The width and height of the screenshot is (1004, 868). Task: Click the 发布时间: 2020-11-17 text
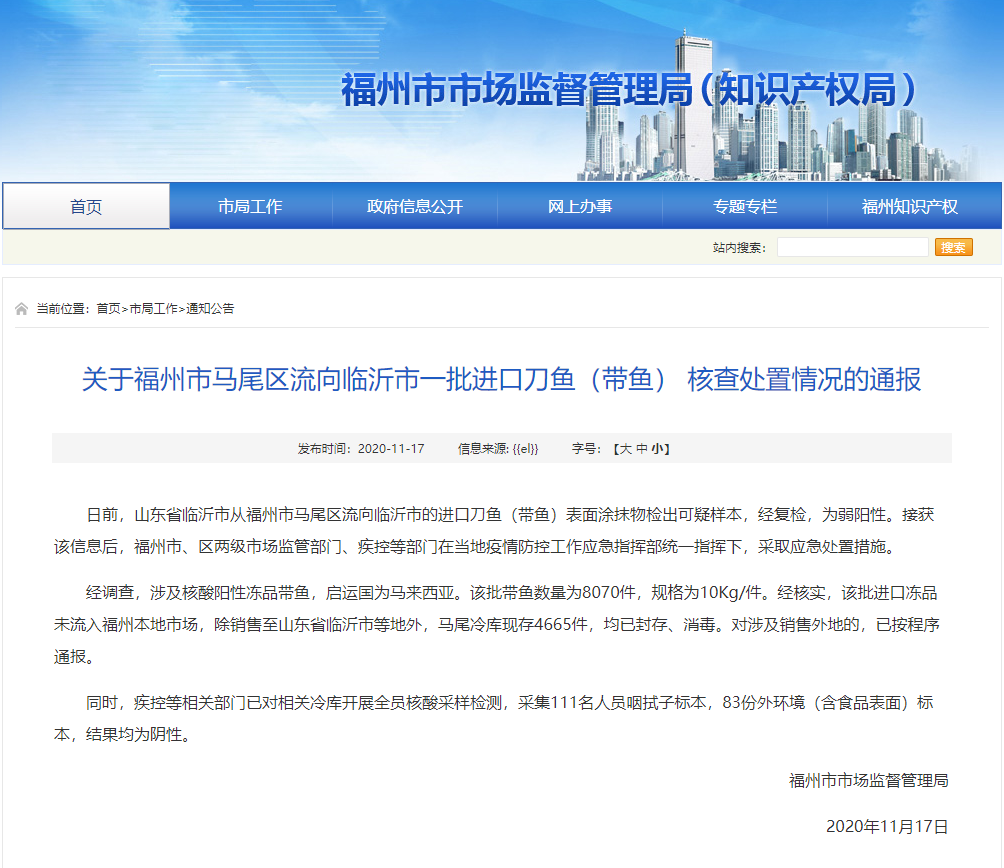(x=361, y=449)
